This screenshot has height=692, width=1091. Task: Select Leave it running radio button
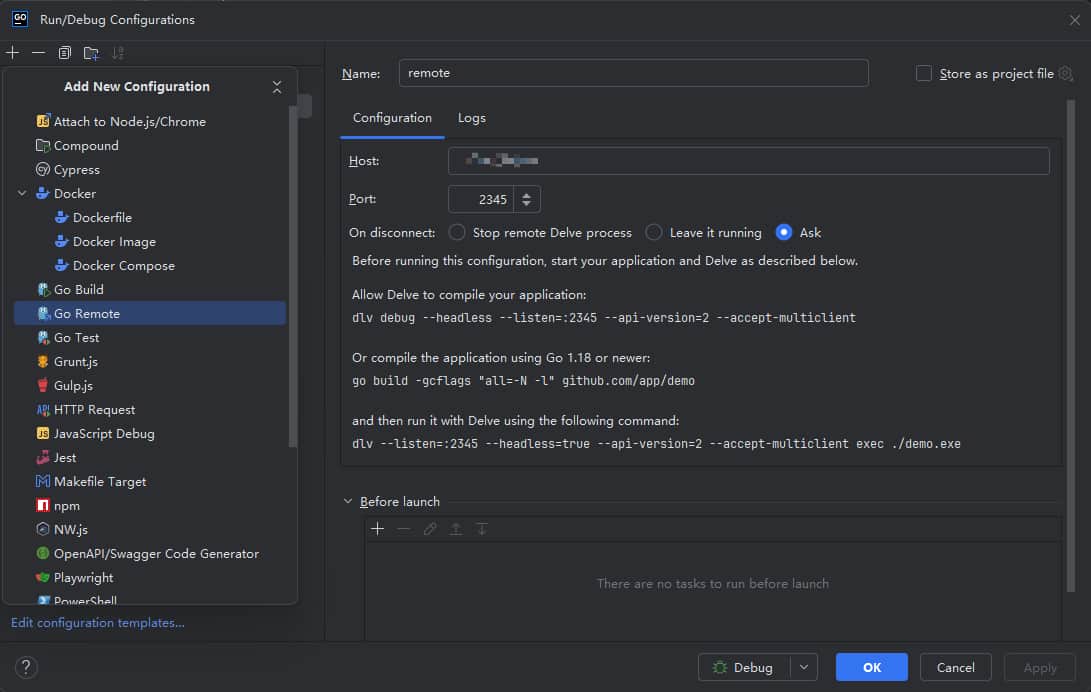pyautogui.click(x=653, y=232)
